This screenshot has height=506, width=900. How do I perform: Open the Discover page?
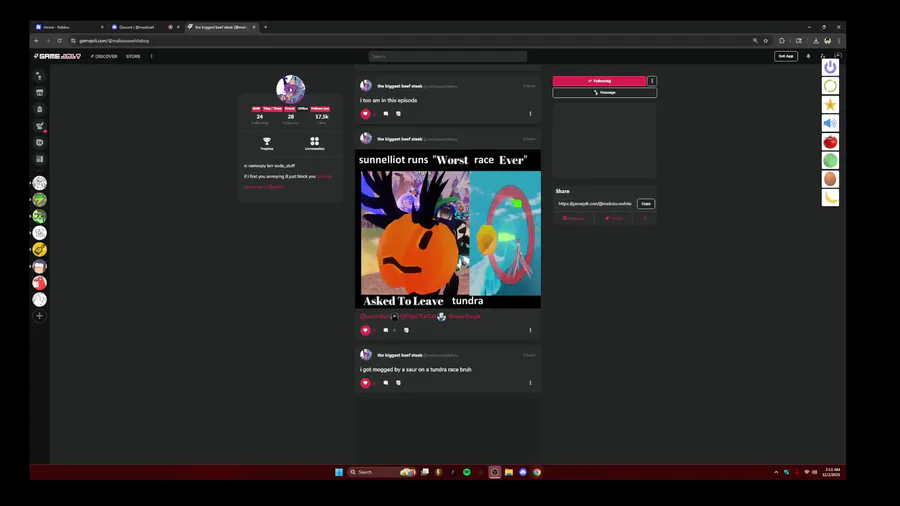104,56
